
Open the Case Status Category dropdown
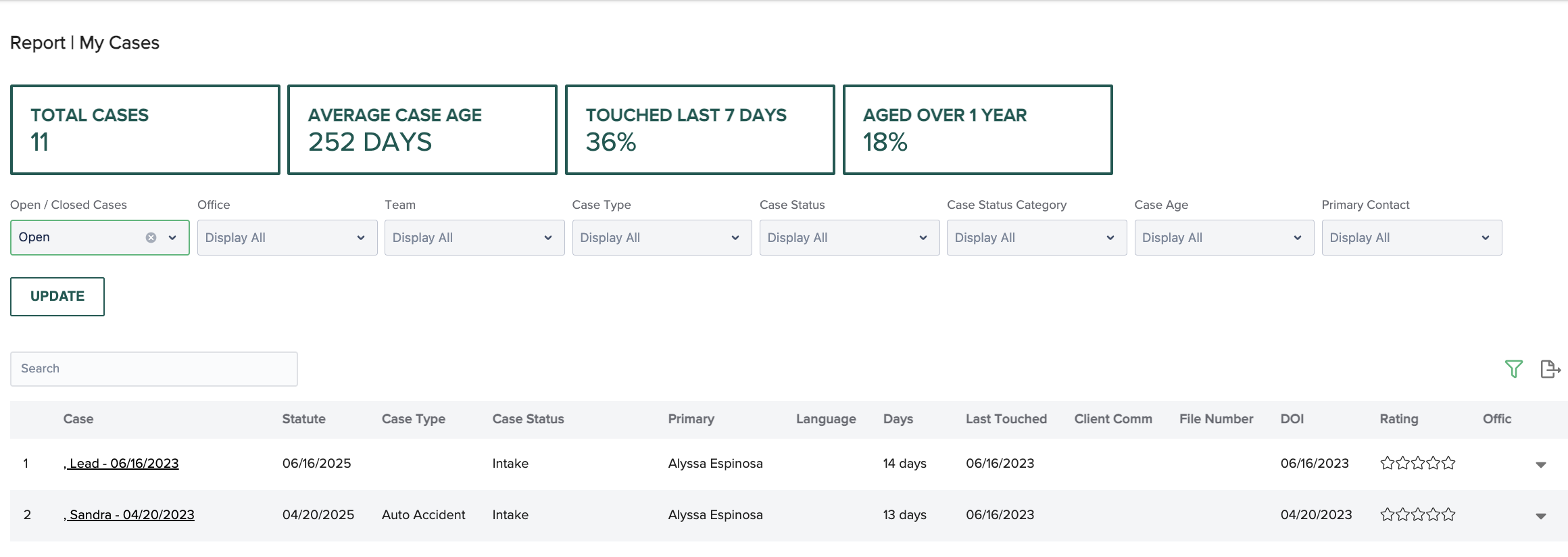tap(1036, 238)
